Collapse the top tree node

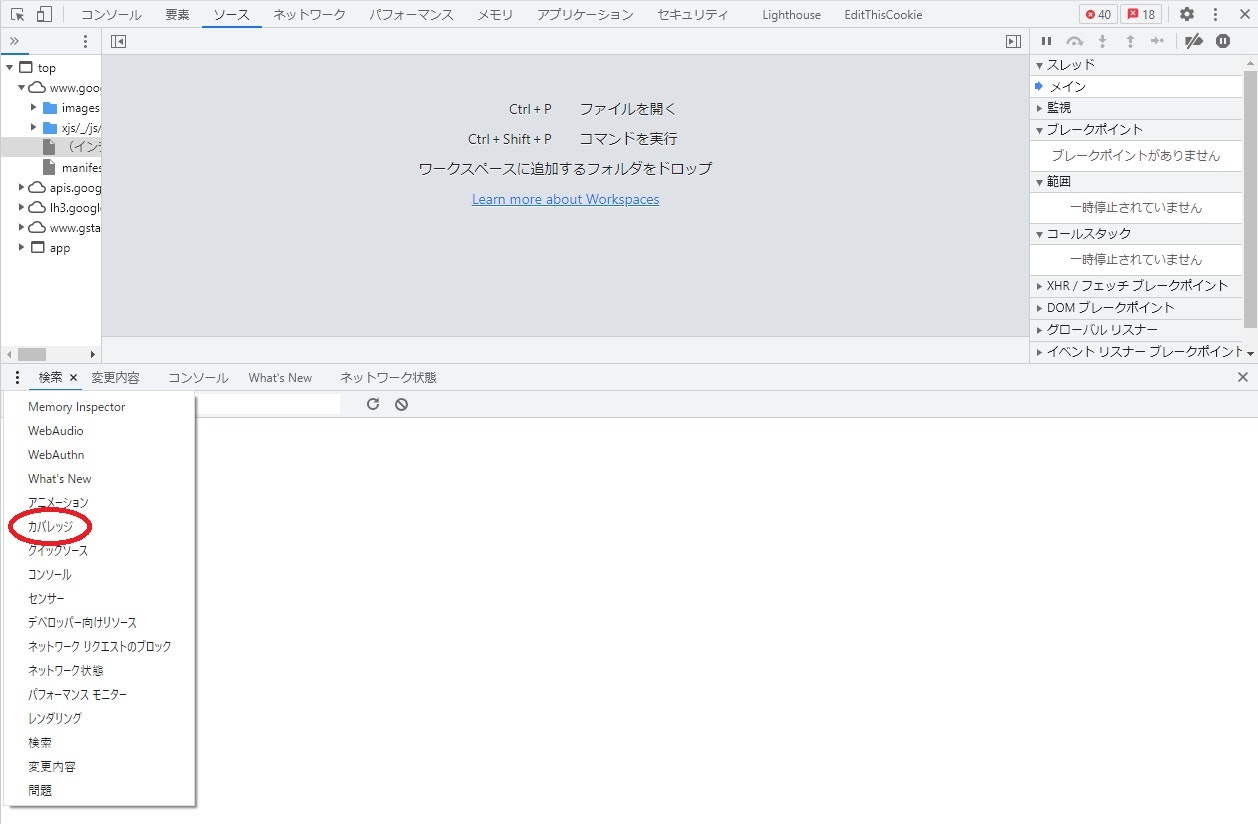tap(10, 68)
